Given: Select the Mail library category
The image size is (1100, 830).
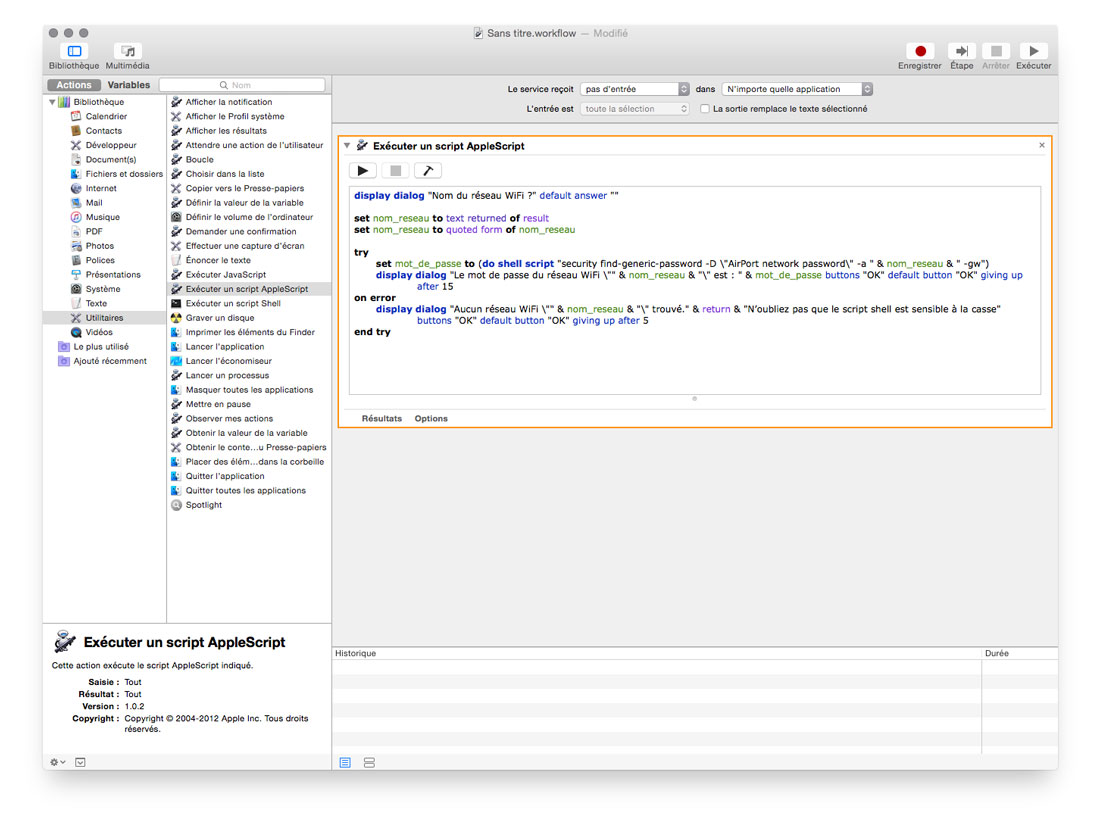Looking at the screenshot, I should pos(94,203).
